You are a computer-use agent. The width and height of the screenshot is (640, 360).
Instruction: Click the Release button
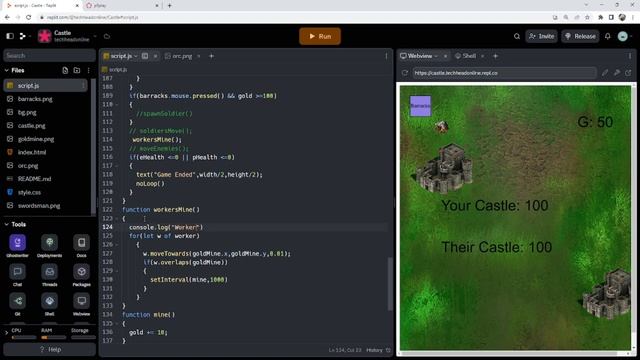580,36
